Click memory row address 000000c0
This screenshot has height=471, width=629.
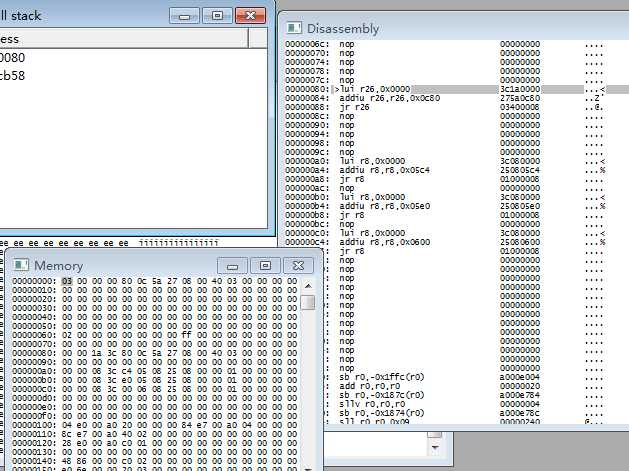click(x=34, y=389)
